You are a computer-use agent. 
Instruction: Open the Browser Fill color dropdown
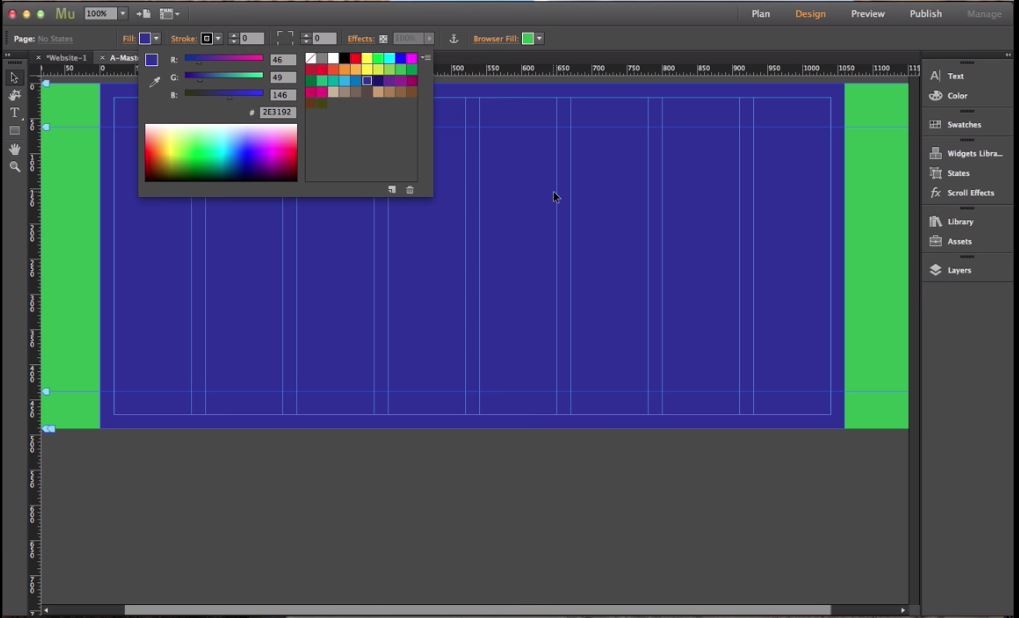539,39
